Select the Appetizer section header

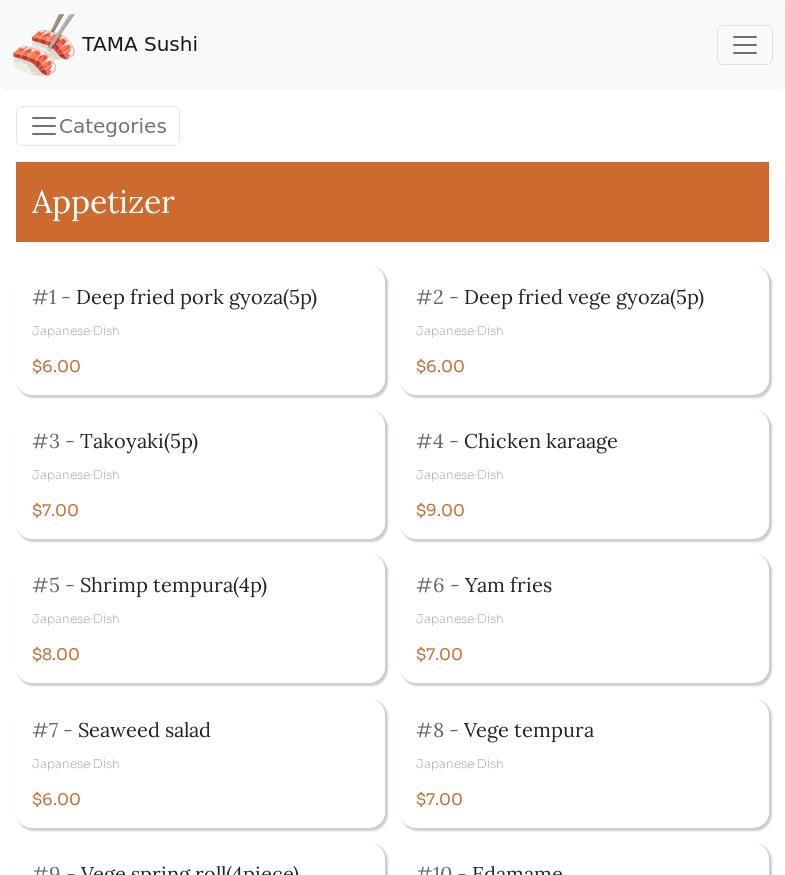[392, 202]
